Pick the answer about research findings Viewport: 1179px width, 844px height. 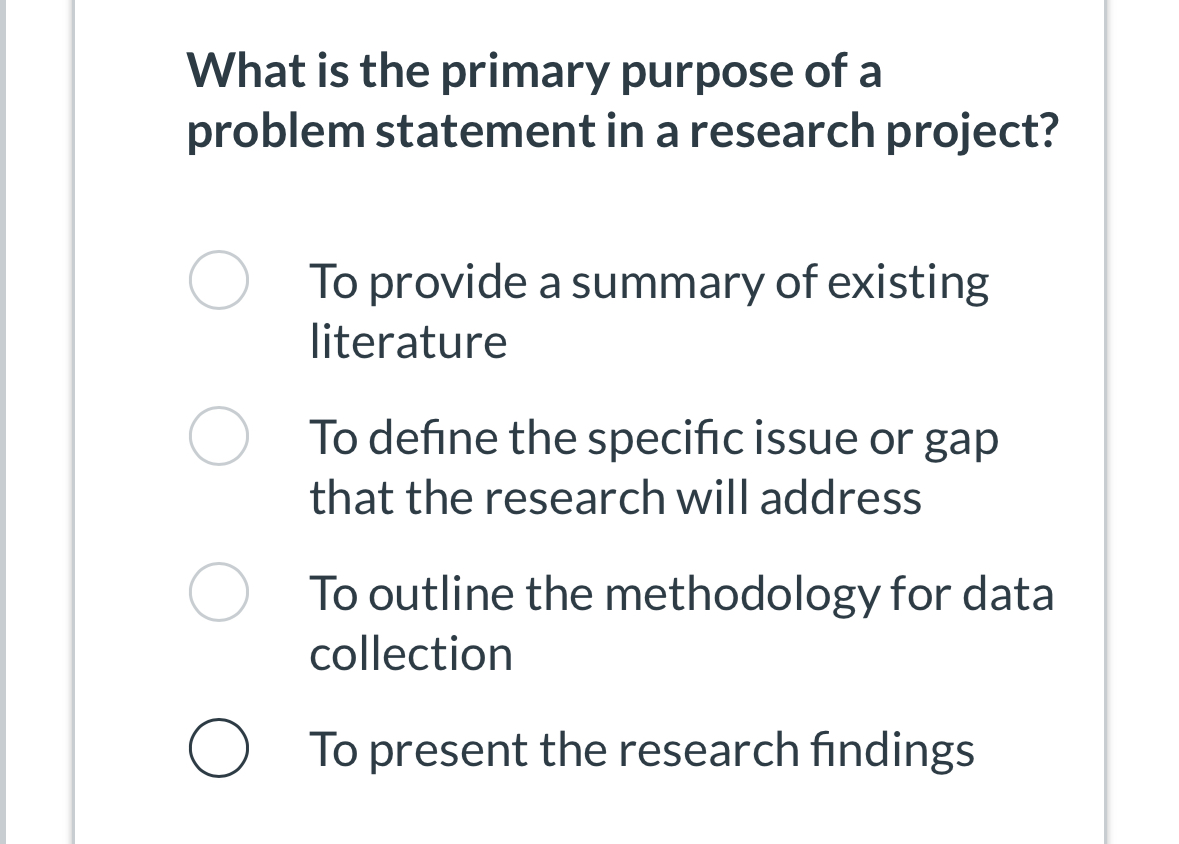641,749
